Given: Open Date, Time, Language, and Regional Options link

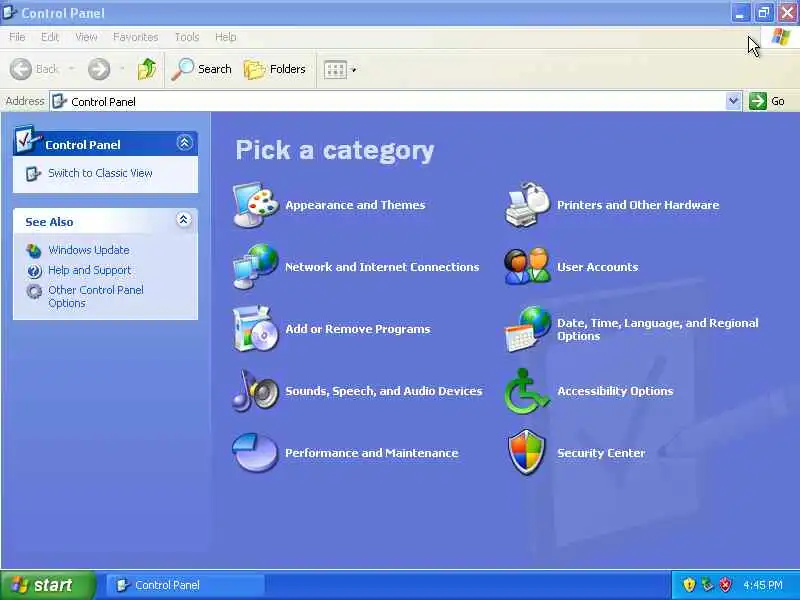Looking at the screenshot, I should 658,330.
